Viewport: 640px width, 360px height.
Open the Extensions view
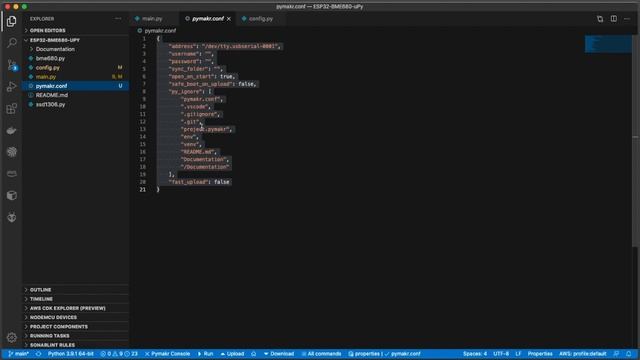(11, 109)
